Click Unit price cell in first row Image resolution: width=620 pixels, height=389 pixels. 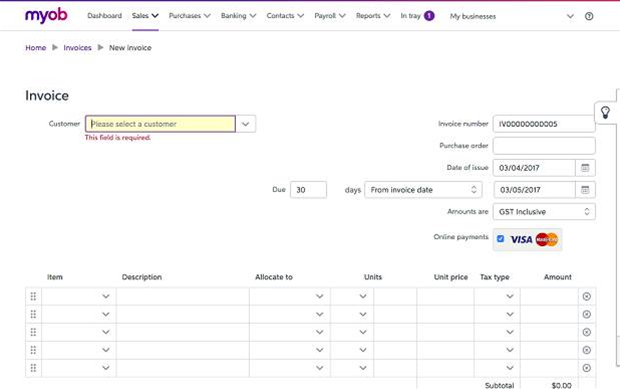(445, 296)
